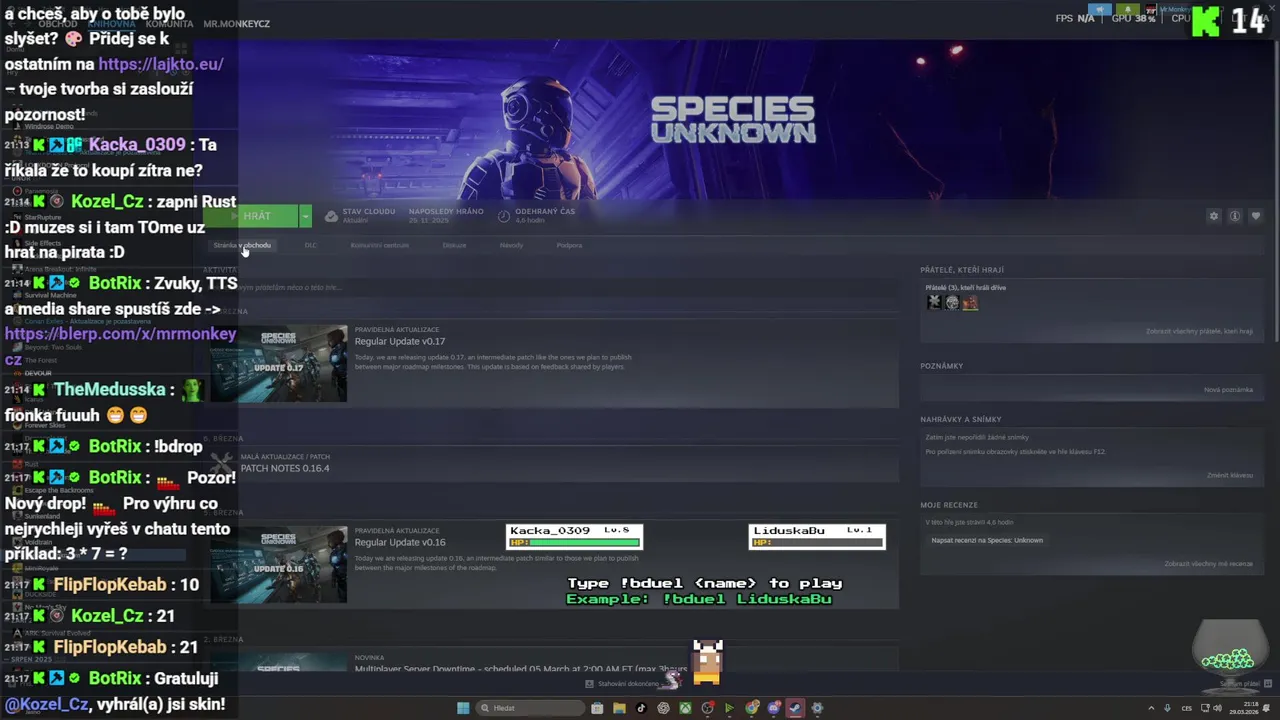
Task: Select the second friend avatar
Action: coord(952,302)
